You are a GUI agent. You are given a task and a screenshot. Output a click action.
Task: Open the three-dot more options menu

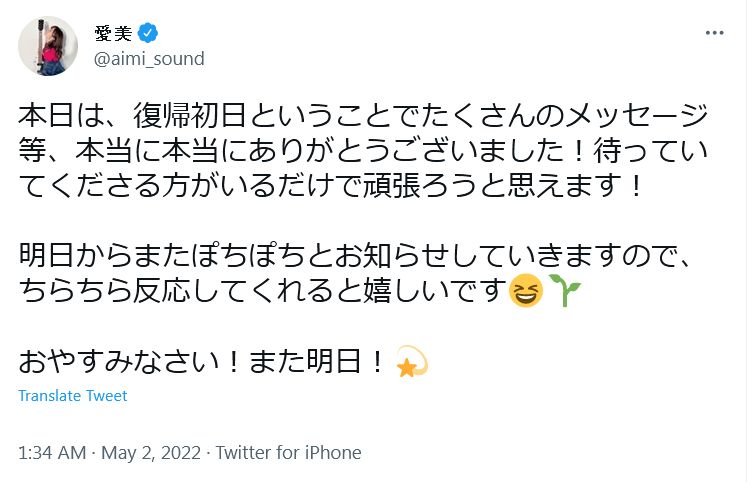click(714, 32)
